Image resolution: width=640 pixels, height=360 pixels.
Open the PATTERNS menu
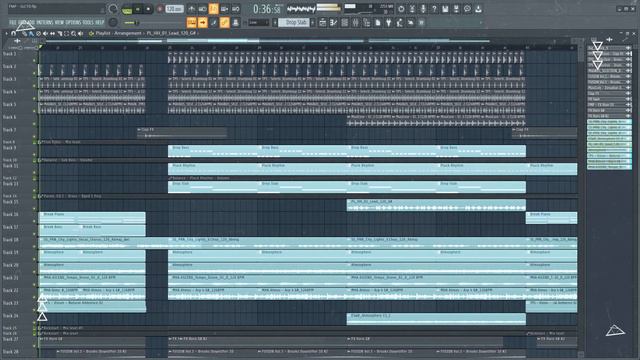coord(44,22)
